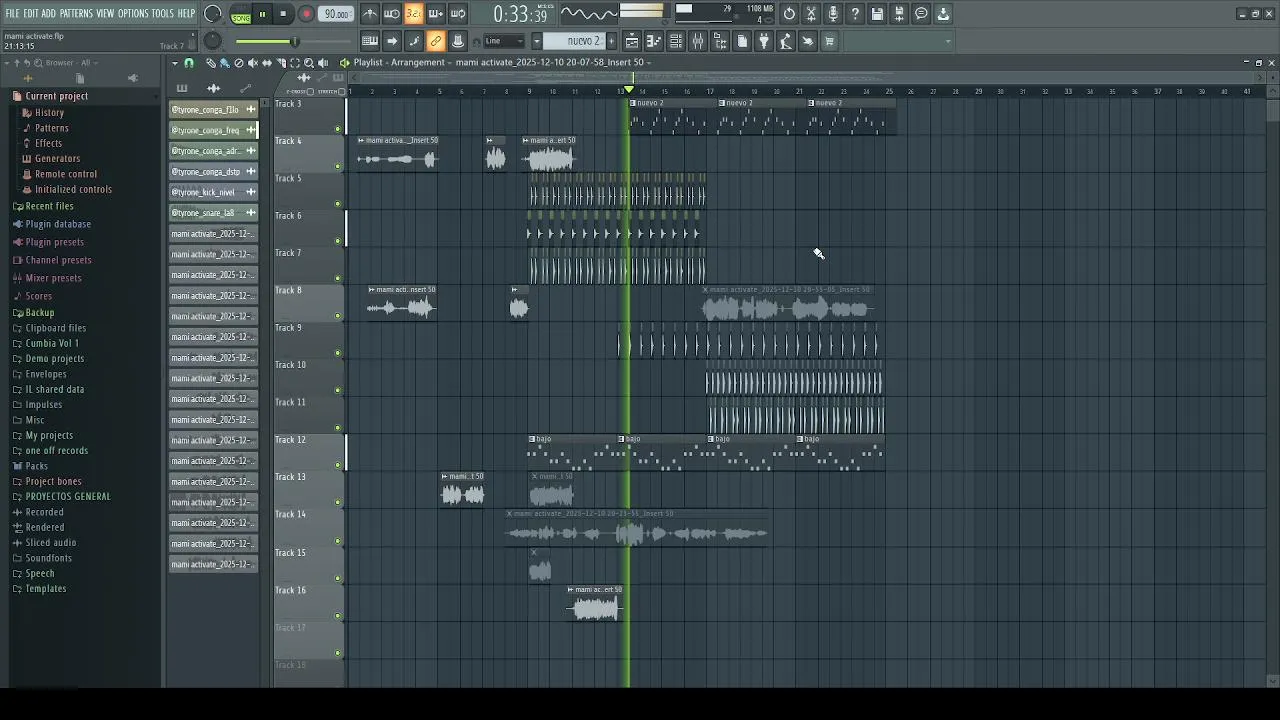
Task: Toggle the Track 8 mute switch
Action: [x=338, y=316]
